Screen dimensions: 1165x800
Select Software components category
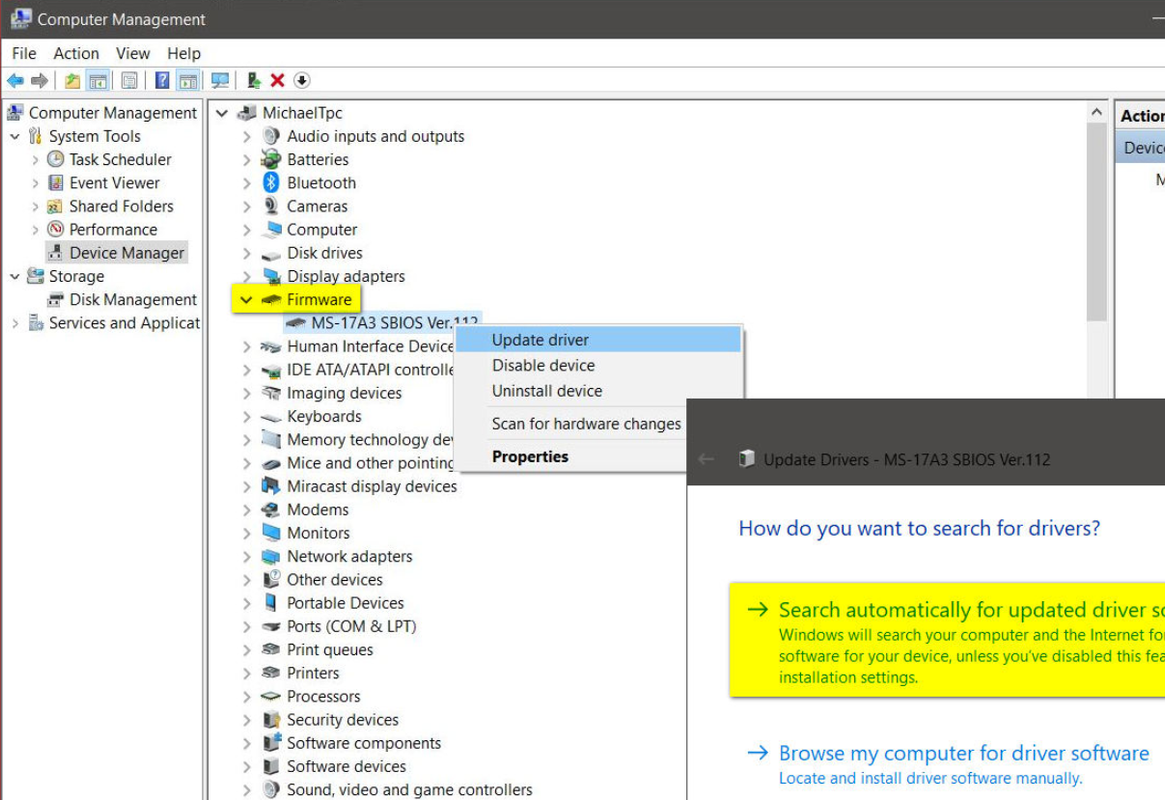click(363, 743)
